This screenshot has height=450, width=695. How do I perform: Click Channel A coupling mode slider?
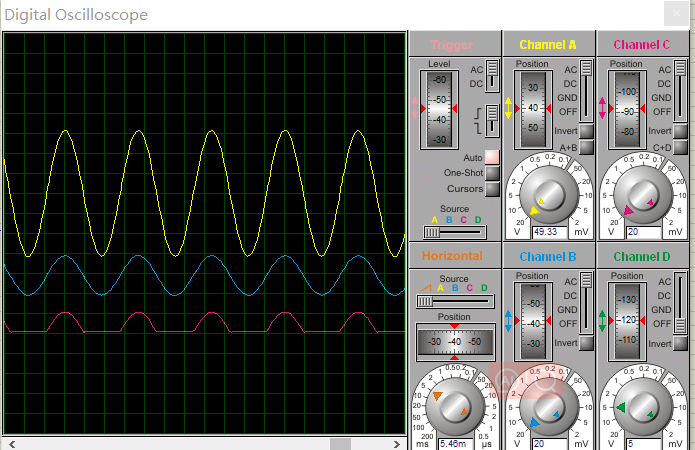pyautogui.click(x=586, y=91)
